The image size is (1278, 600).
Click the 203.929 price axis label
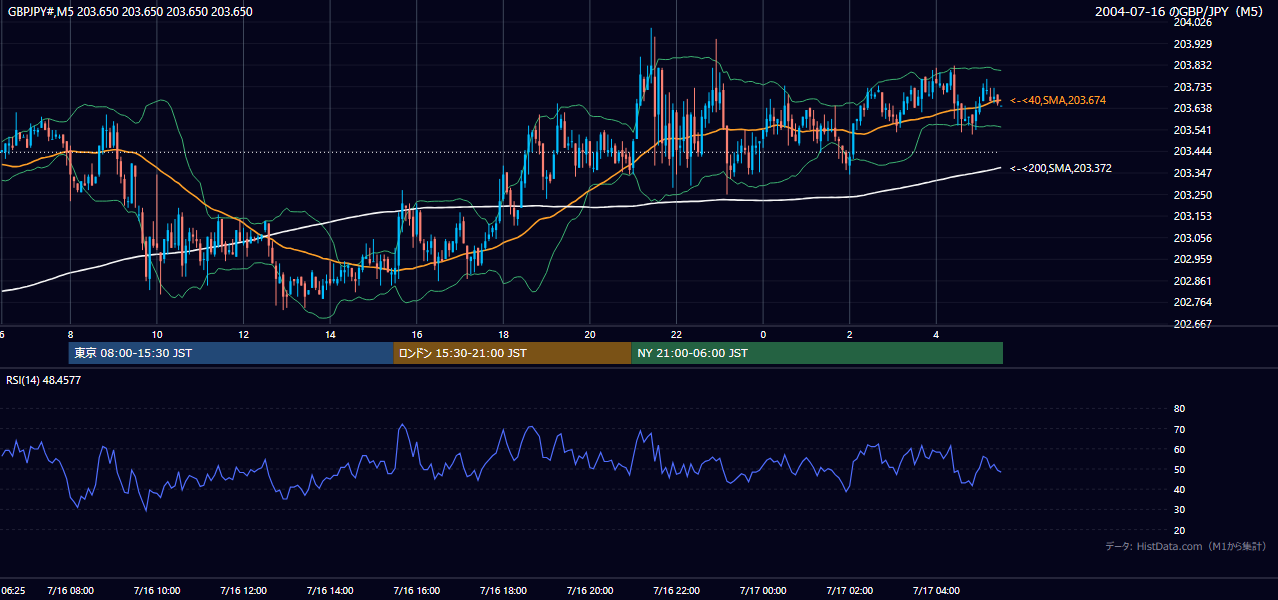(1192, 44)
